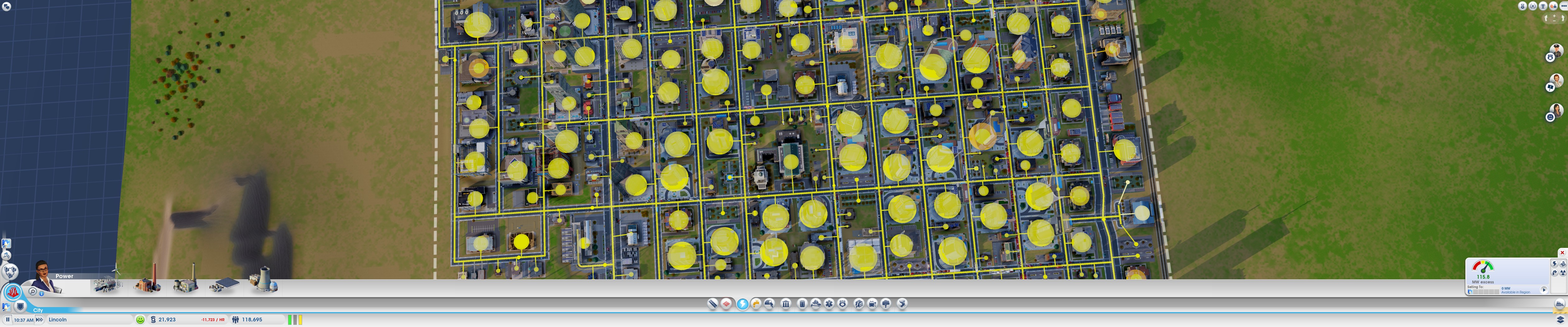1568x327 pixels.
Task: Place a Nuclear Power Plant
Action: click(263, 280)
